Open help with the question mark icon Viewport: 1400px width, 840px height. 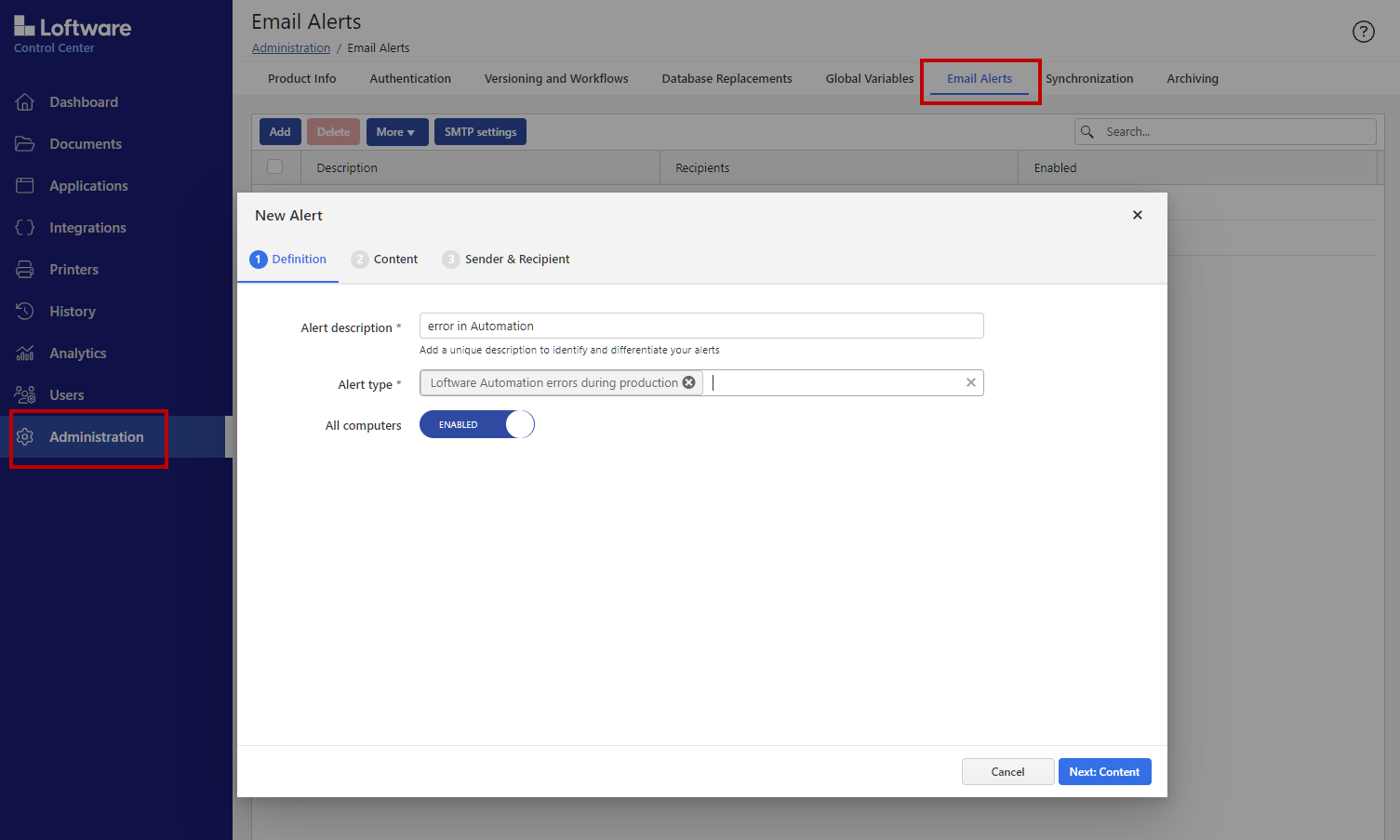pyautogui.click(x=1363, y=32)
